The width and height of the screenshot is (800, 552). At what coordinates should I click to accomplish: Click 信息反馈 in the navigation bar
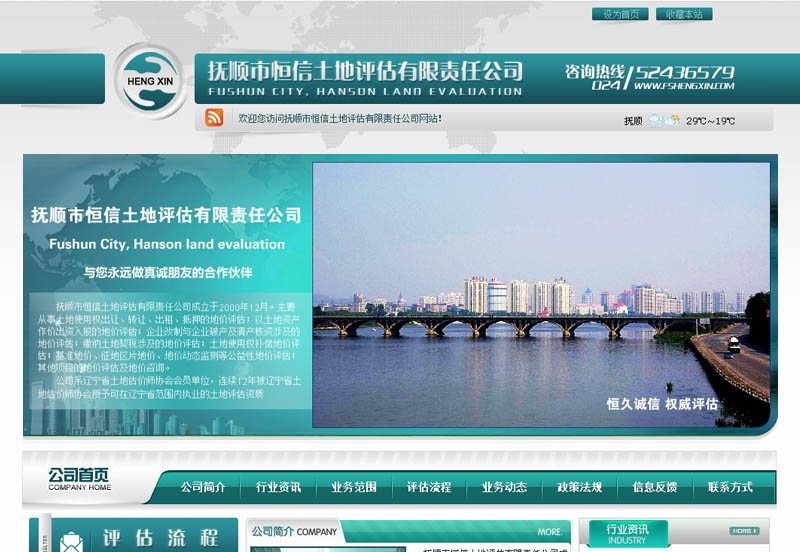click(x=655, y=488)
